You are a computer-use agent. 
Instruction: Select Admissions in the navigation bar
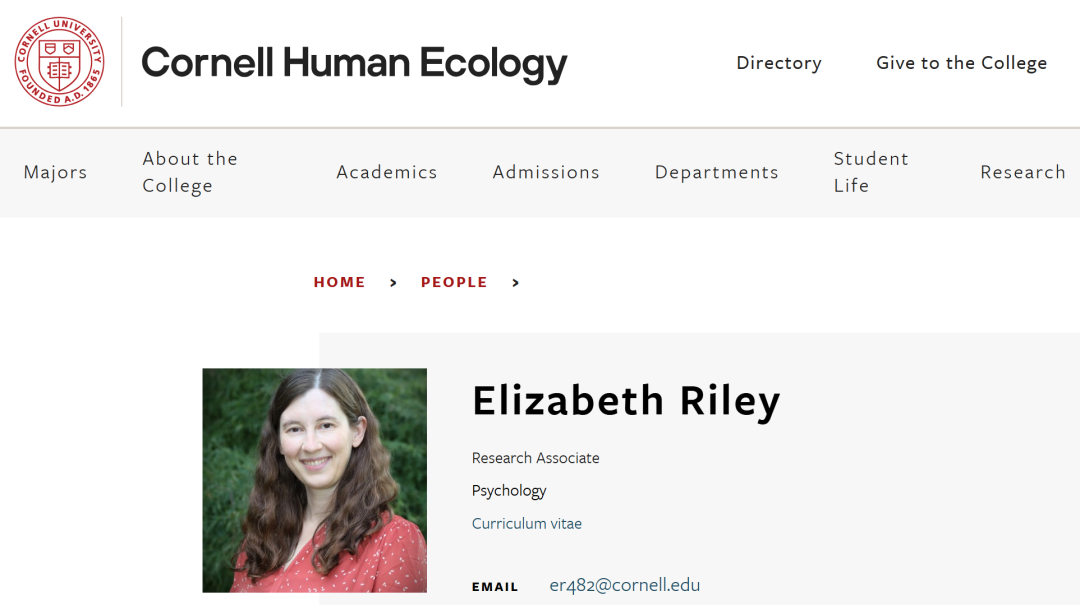pyautogui.click(x=546, y=172)
